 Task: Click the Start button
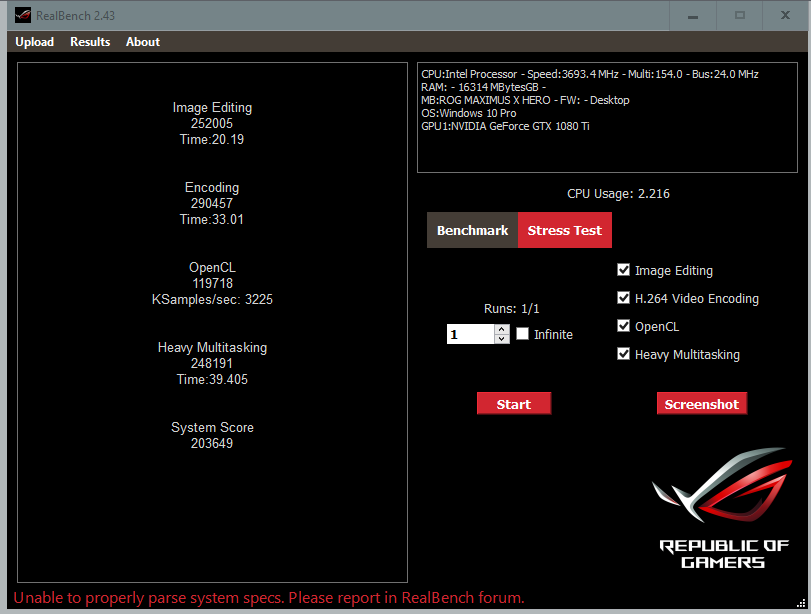click(514, 404)
